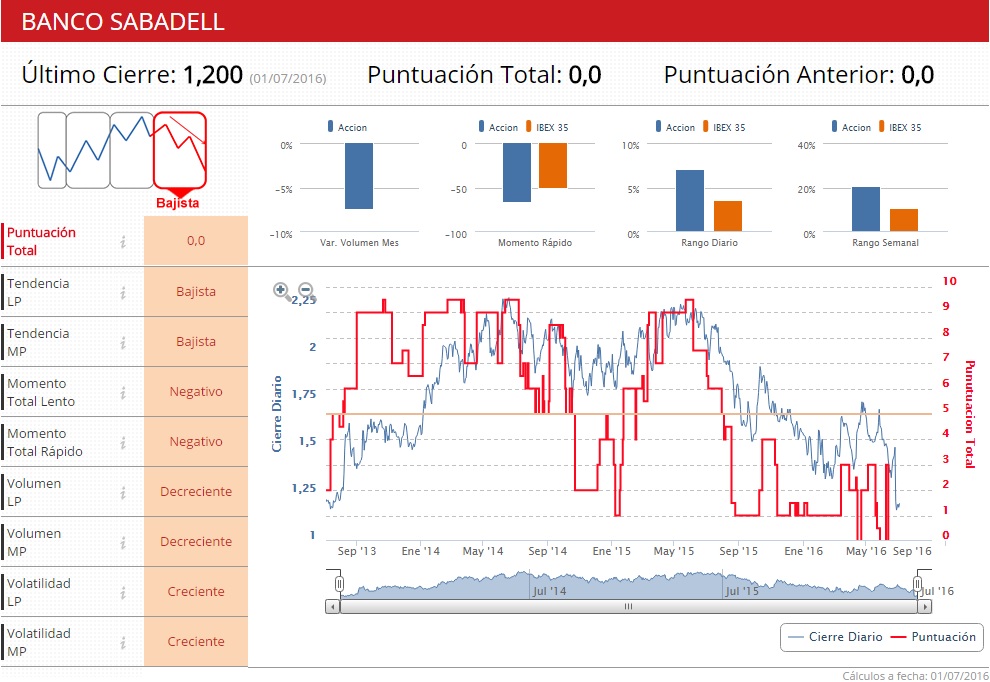Click orange IBEX 35 bar in Momento Rápido
Image resolution: width=990 pixels, height=682 pixels.
pyautogui.click(x=553, y=165)
